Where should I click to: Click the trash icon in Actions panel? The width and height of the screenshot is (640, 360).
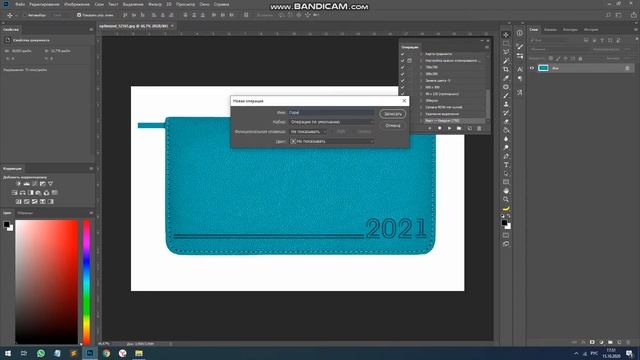[479, 128]
